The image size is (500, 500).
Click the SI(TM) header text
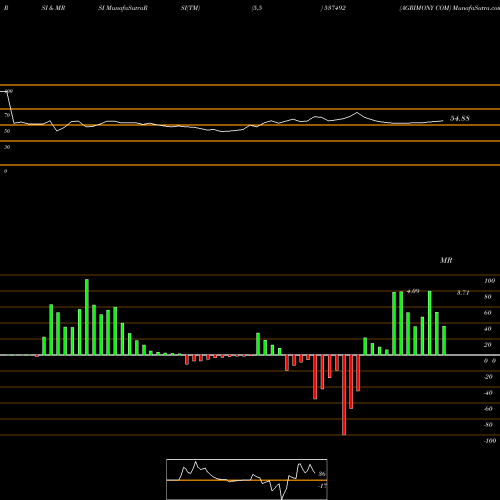[190, 8]
